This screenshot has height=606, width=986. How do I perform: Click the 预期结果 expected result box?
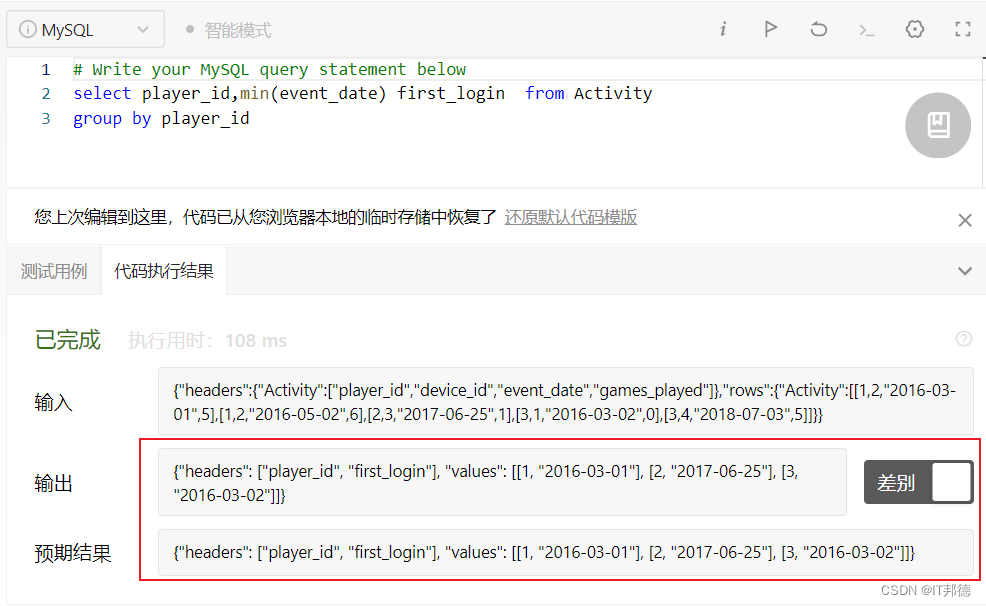click(565, 553)
